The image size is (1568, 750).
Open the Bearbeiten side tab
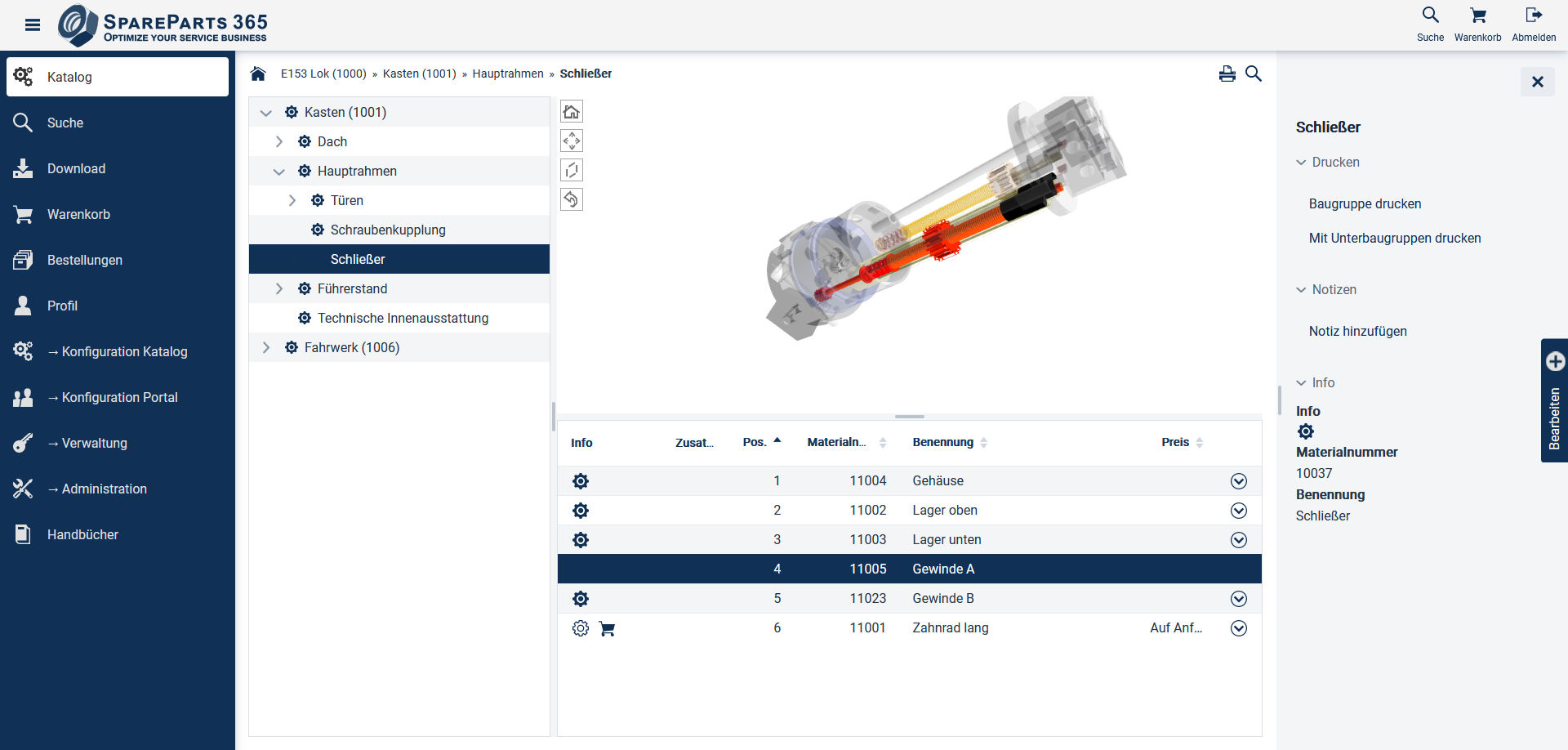1554,400
